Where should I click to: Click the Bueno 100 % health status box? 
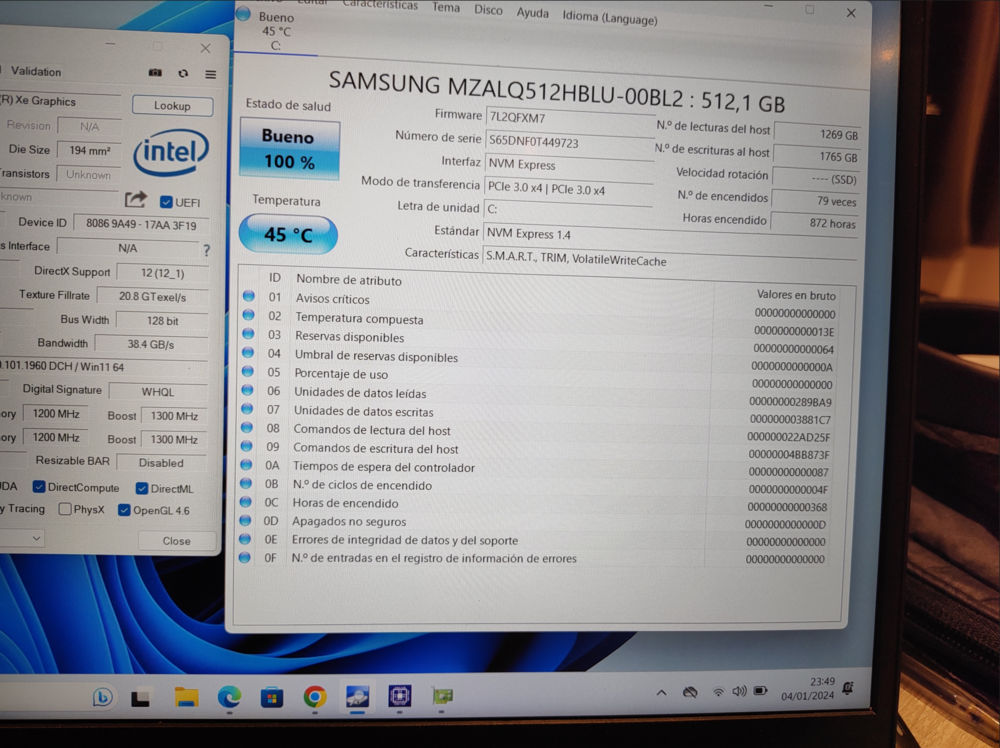(x=289, y=149)
